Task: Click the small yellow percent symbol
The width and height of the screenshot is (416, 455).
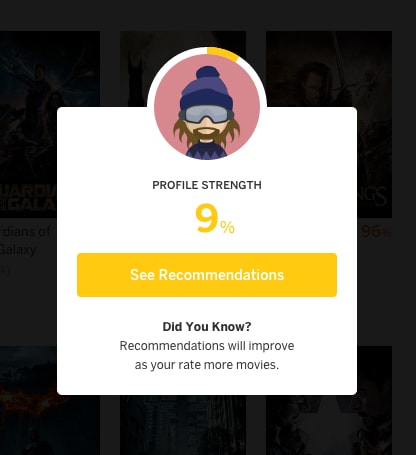Action: [227, 227]
